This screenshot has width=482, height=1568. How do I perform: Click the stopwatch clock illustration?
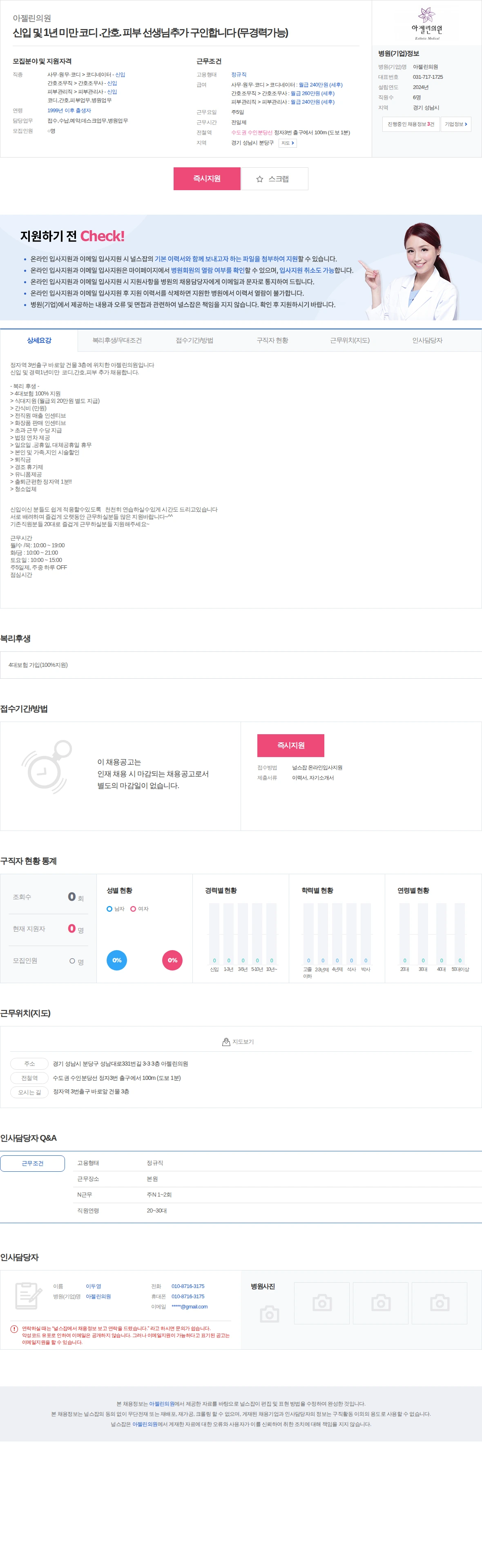[x=47, y=767]
